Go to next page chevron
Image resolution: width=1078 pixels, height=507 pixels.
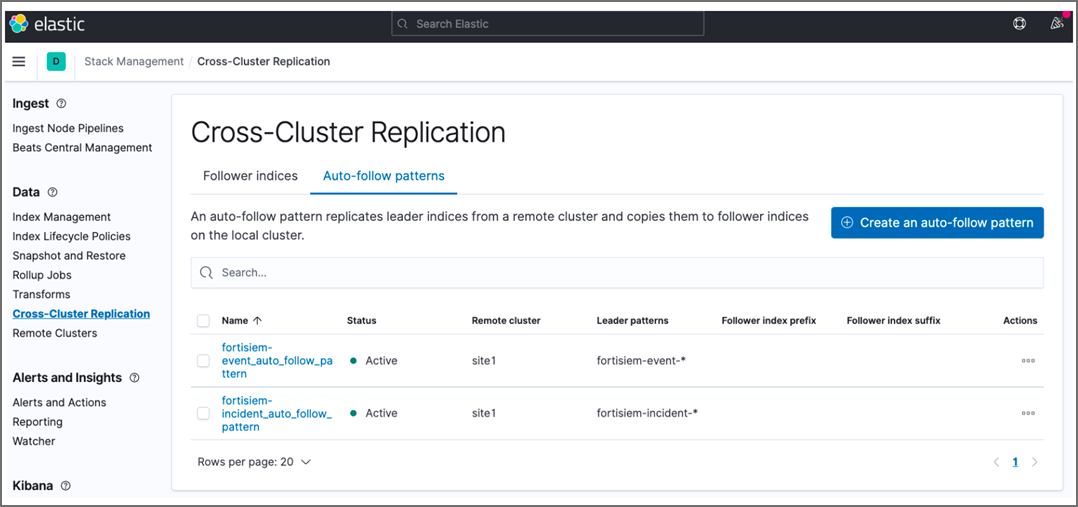[x=1035, y=462]
